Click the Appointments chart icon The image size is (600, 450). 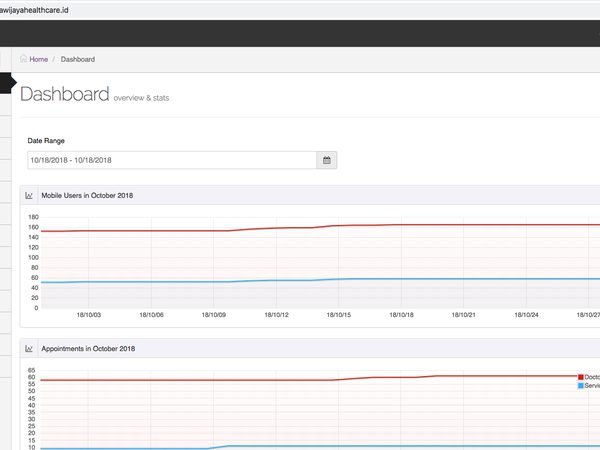point(29,349)
